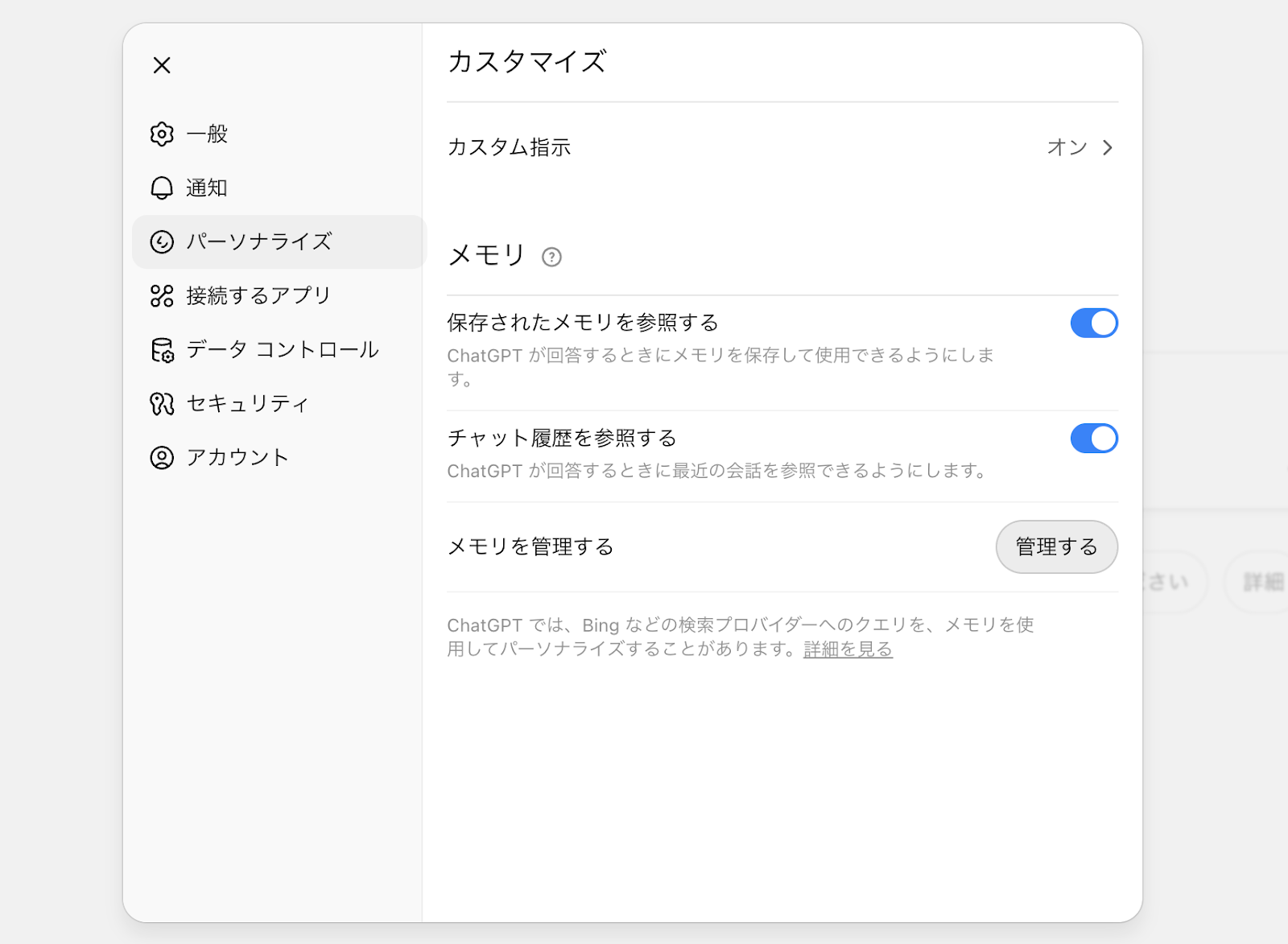The height and width of the screenshot is (944, 1288).
Task: Select the アカウント profile icon
Action: point(161,457)
